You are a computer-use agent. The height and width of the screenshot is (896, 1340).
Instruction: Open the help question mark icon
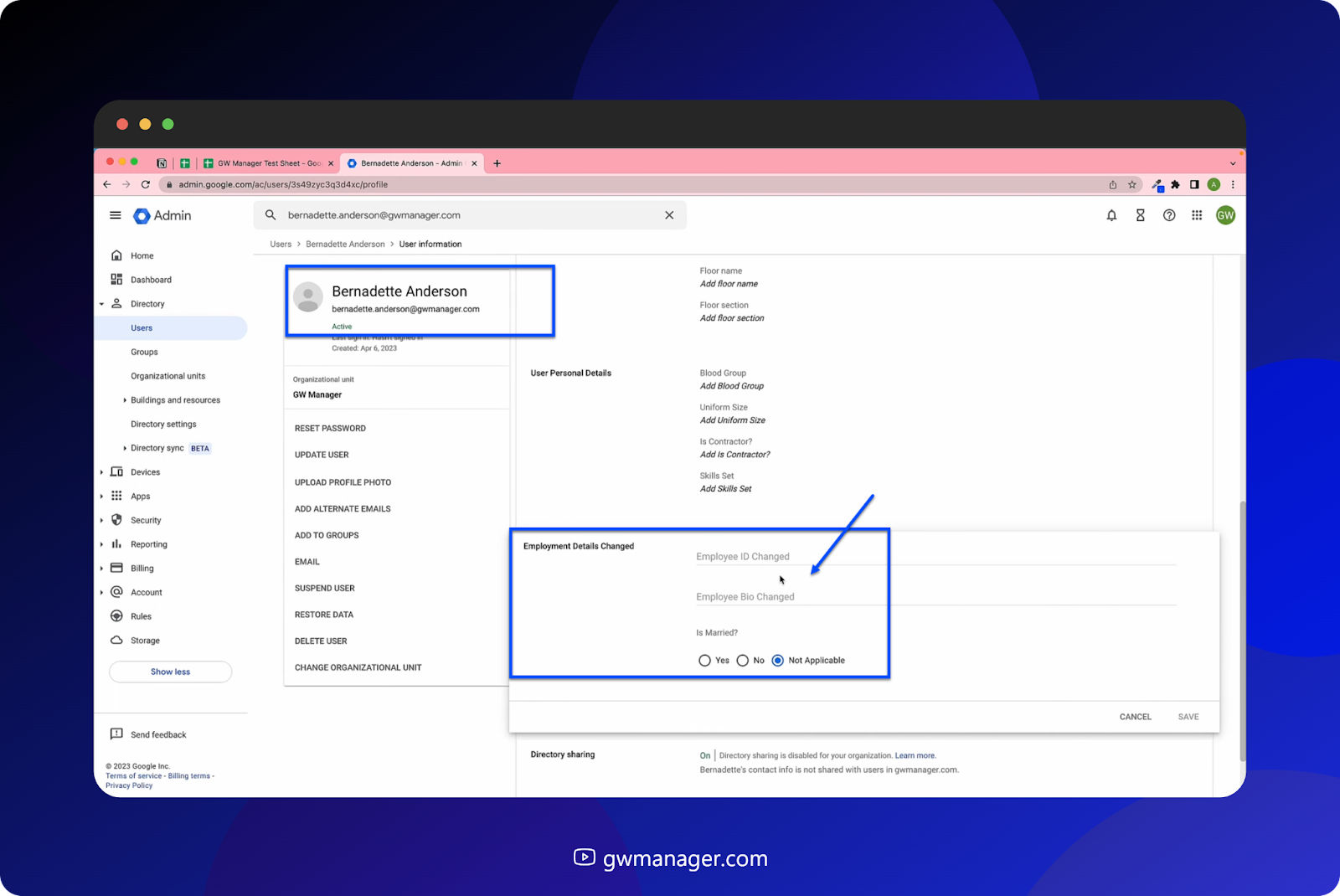pos(1169,215)
